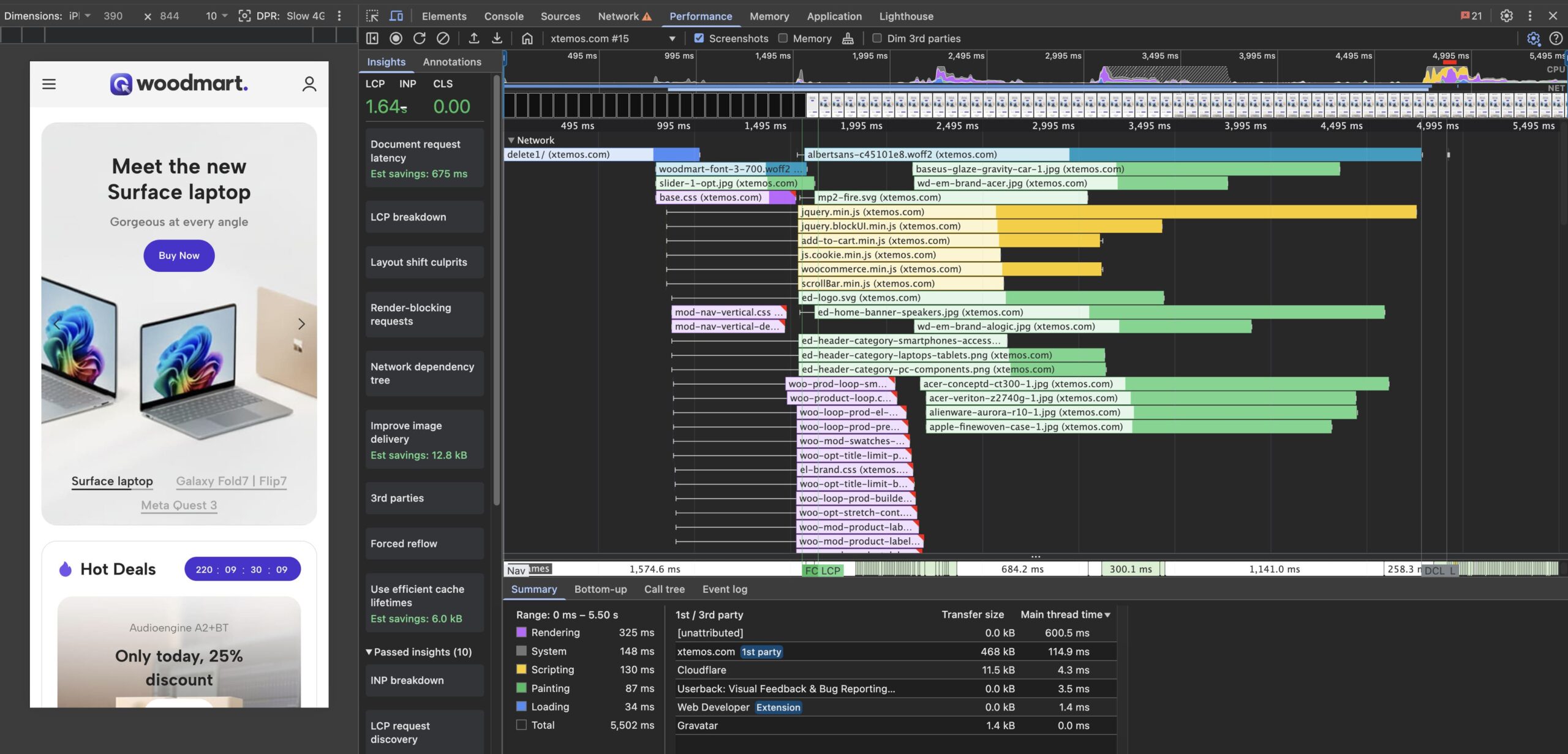Viewport: 1568px width, 754px height.
Task: Toggle the Insights sidebar panel icon
Action: tap(372, 38)
